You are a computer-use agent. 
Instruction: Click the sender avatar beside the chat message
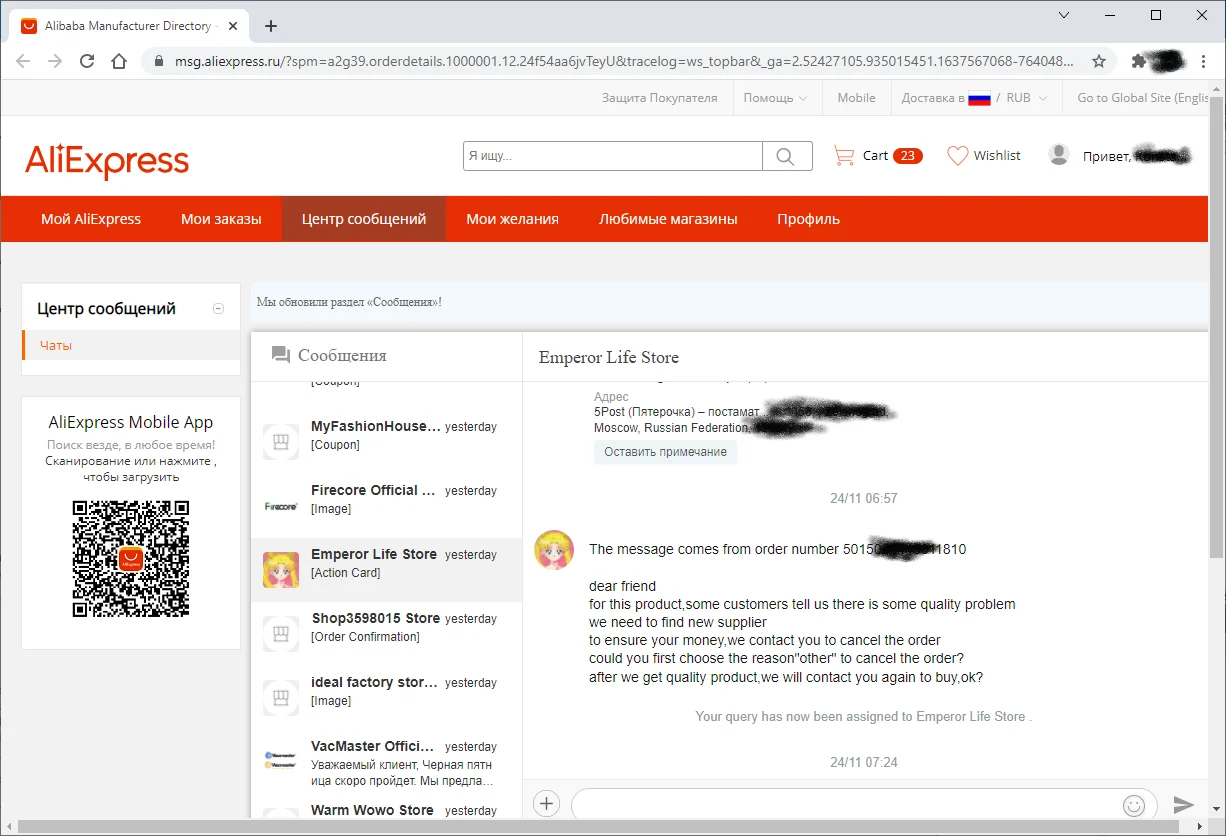coord(555,550)
